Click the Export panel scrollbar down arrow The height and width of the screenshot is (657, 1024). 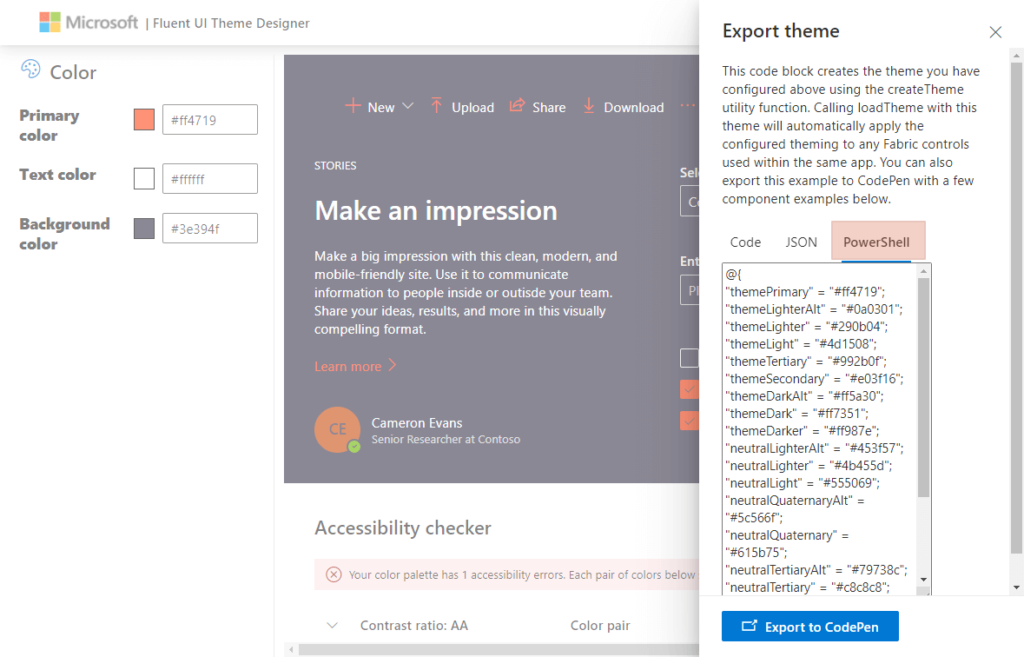pos(1016,587)
